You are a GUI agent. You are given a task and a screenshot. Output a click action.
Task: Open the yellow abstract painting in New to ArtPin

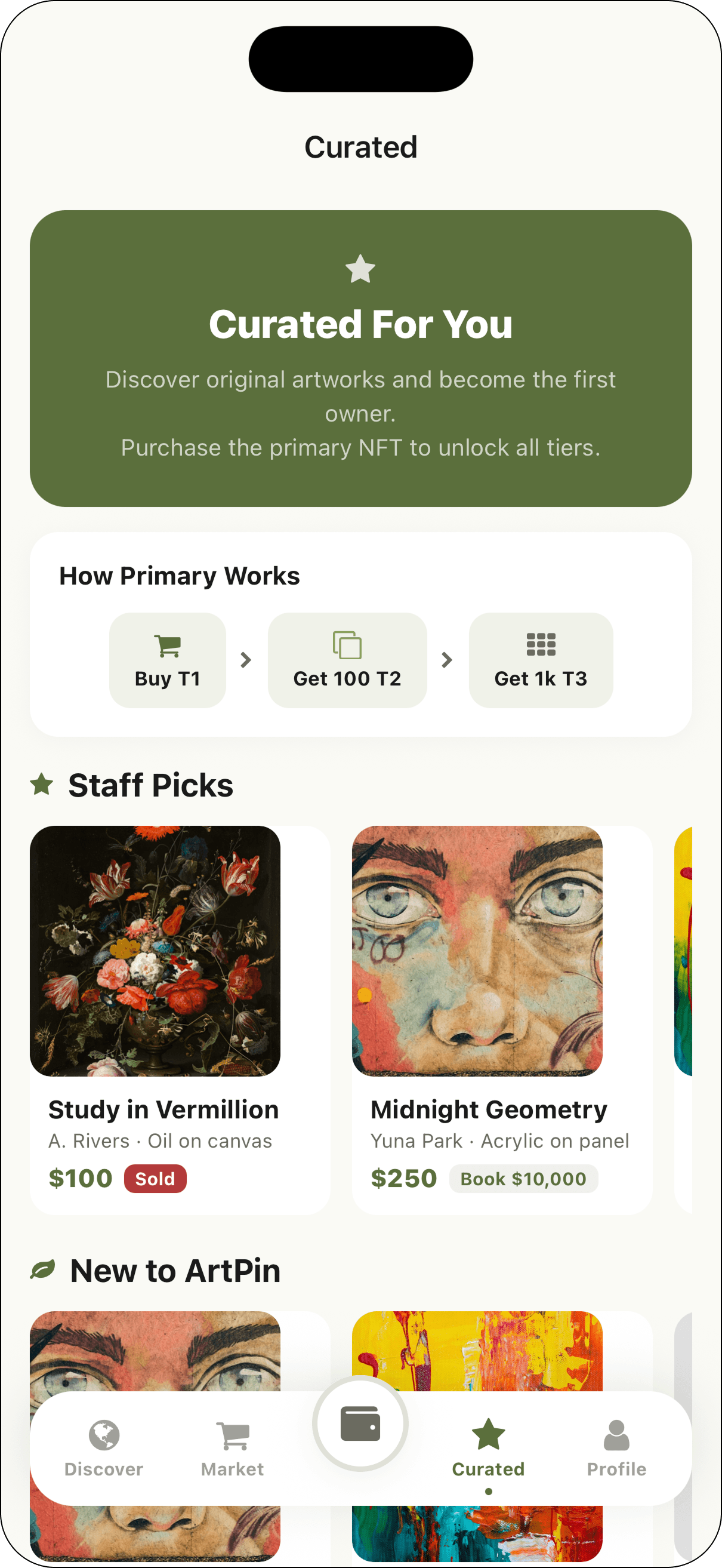pyautogui.click(x=477, y=1351)
